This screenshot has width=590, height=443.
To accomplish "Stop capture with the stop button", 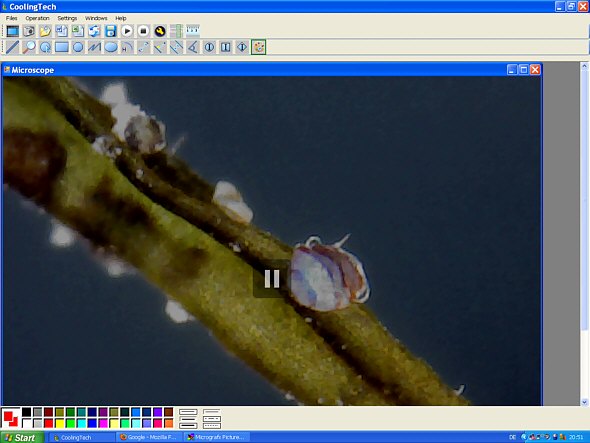I will 143,31.
